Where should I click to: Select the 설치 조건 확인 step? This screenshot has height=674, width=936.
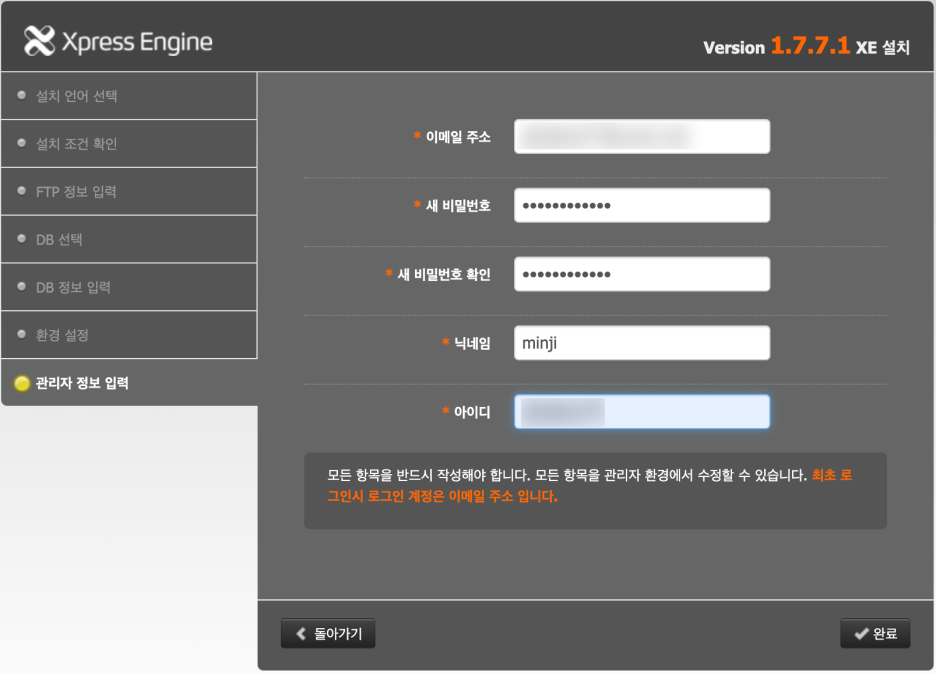click(129, 143)
